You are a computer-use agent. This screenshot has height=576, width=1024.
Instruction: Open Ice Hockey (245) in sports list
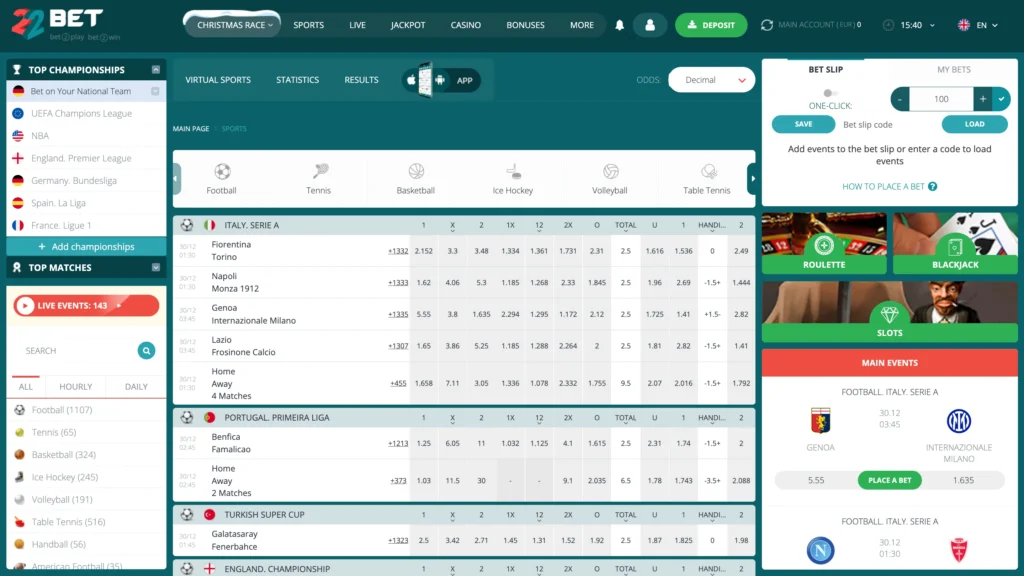point(65,477)
